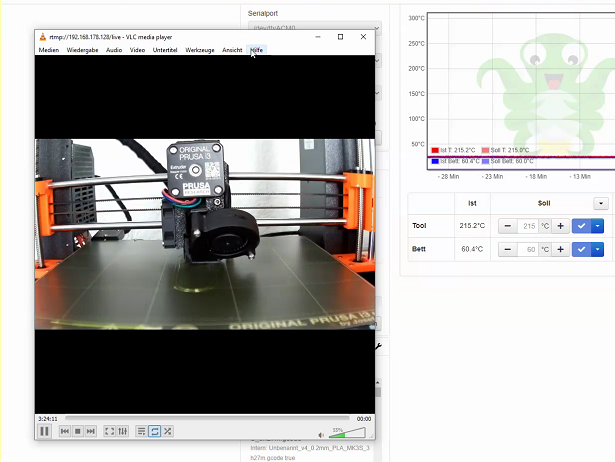Open the Hilfe menu
615x462 pixels.
pyautogui.click(x=257, y=50)
